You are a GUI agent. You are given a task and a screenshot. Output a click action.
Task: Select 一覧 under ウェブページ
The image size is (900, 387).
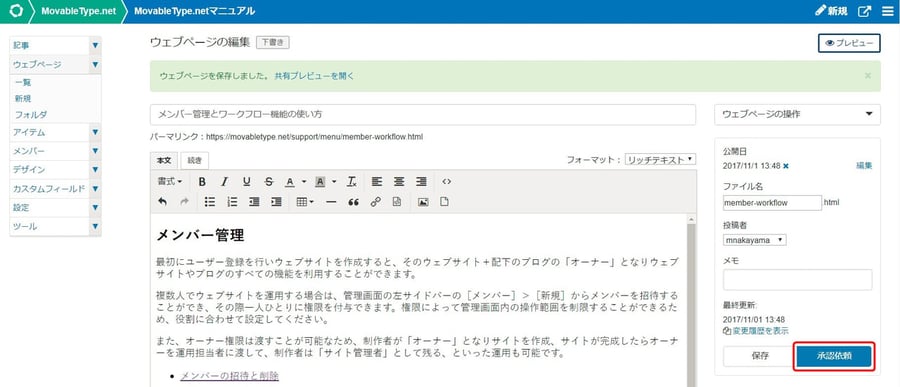coord(23,83)
